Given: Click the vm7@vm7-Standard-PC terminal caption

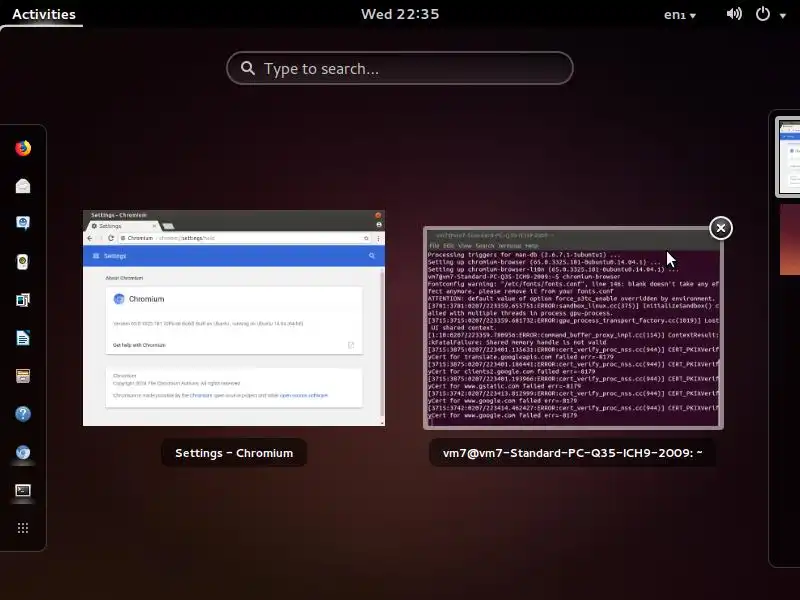Looking at the screenshot, I should (x=572, y=453).
